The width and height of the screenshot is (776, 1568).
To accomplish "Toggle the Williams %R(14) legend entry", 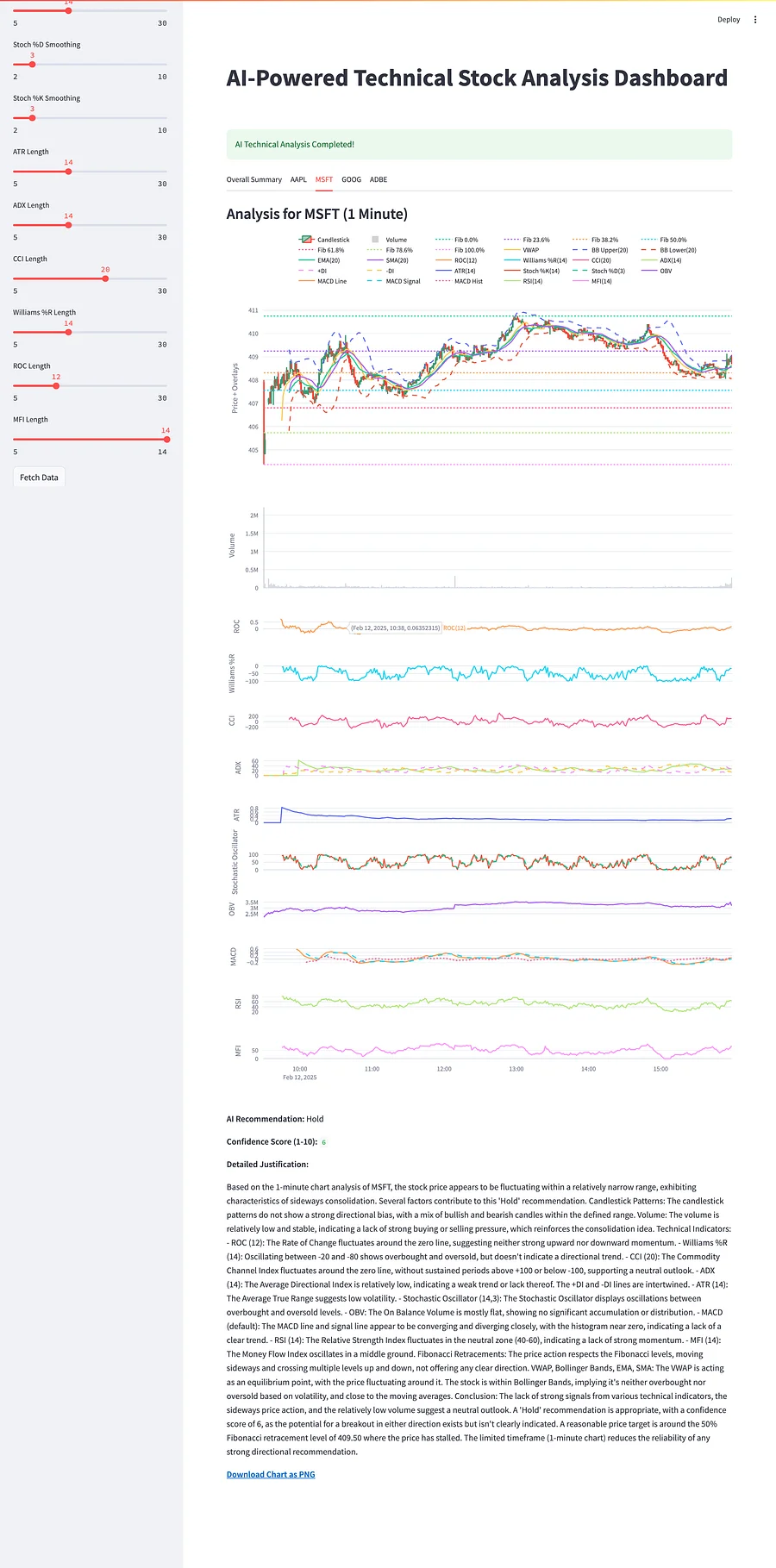I will (536, 260).
